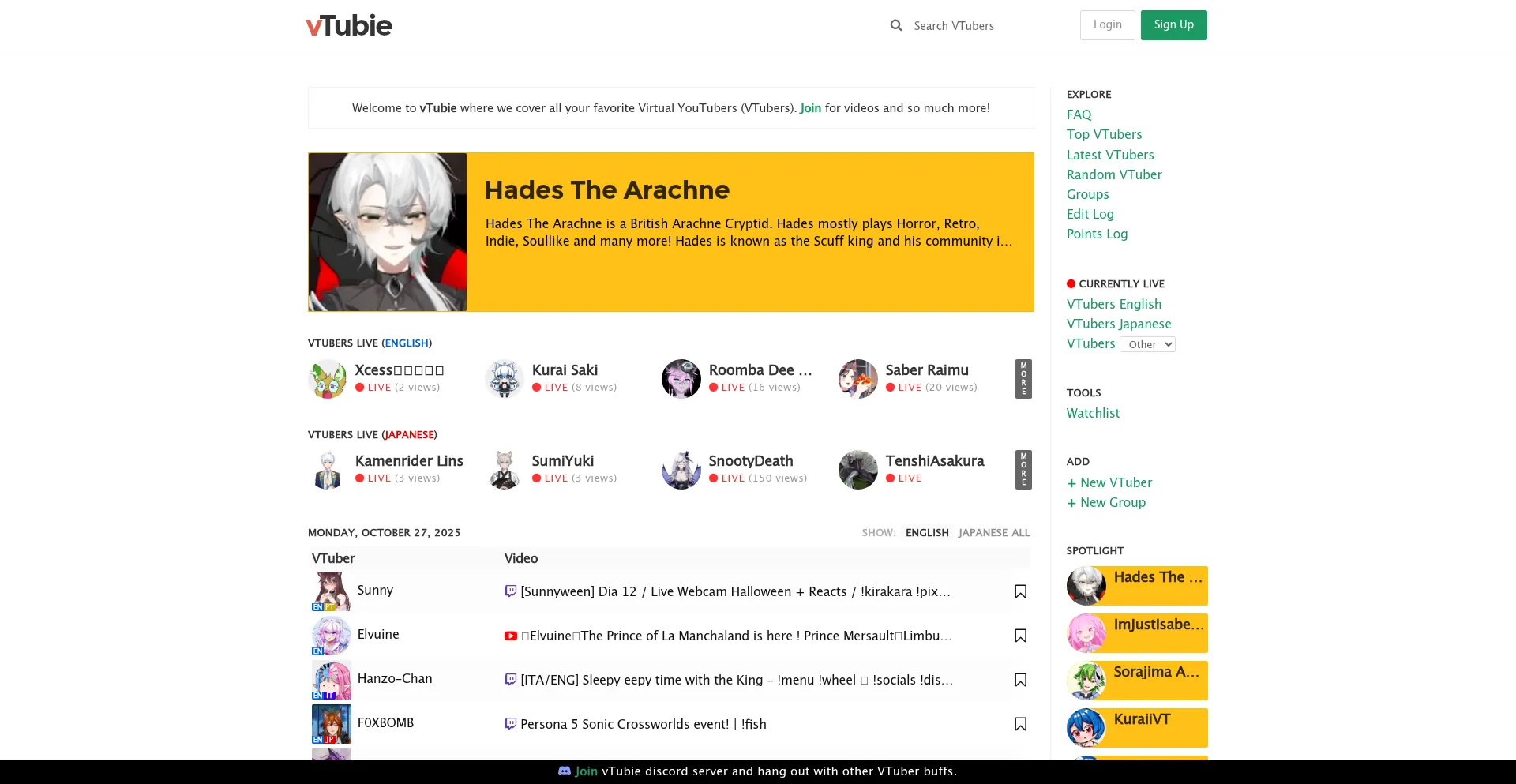The height and width of the screenshot is (784, 1516).
Task: Bookmark Elvuine's video row
Action: point(1020,636)
